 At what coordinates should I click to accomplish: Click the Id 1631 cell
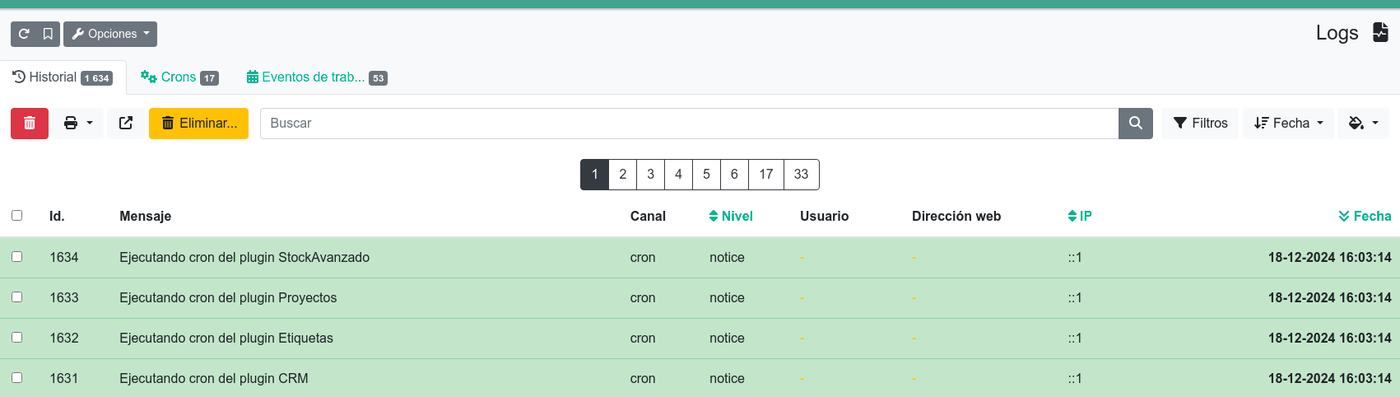click(x=64, y=378)
